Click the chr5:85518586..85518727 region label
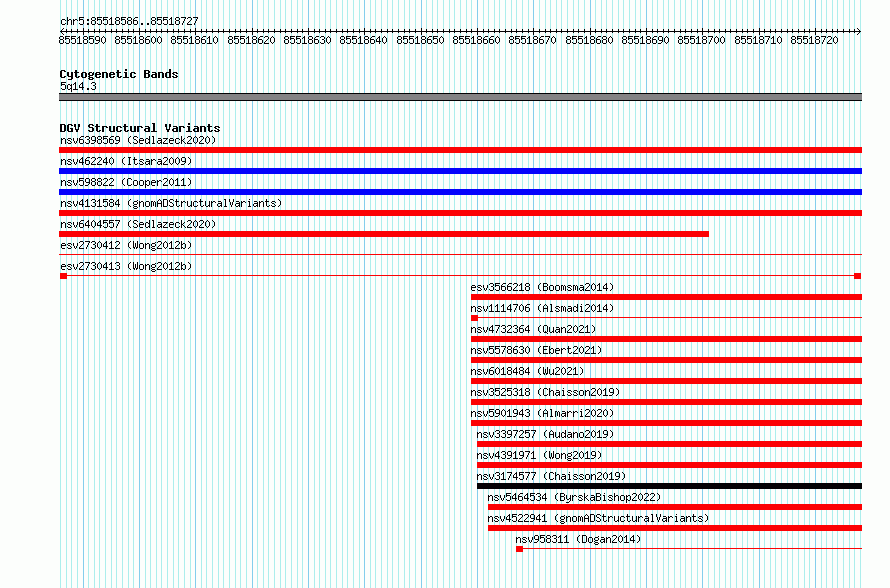Image resolution: width=890 pixels, height=588 pixels. (129, 21)
